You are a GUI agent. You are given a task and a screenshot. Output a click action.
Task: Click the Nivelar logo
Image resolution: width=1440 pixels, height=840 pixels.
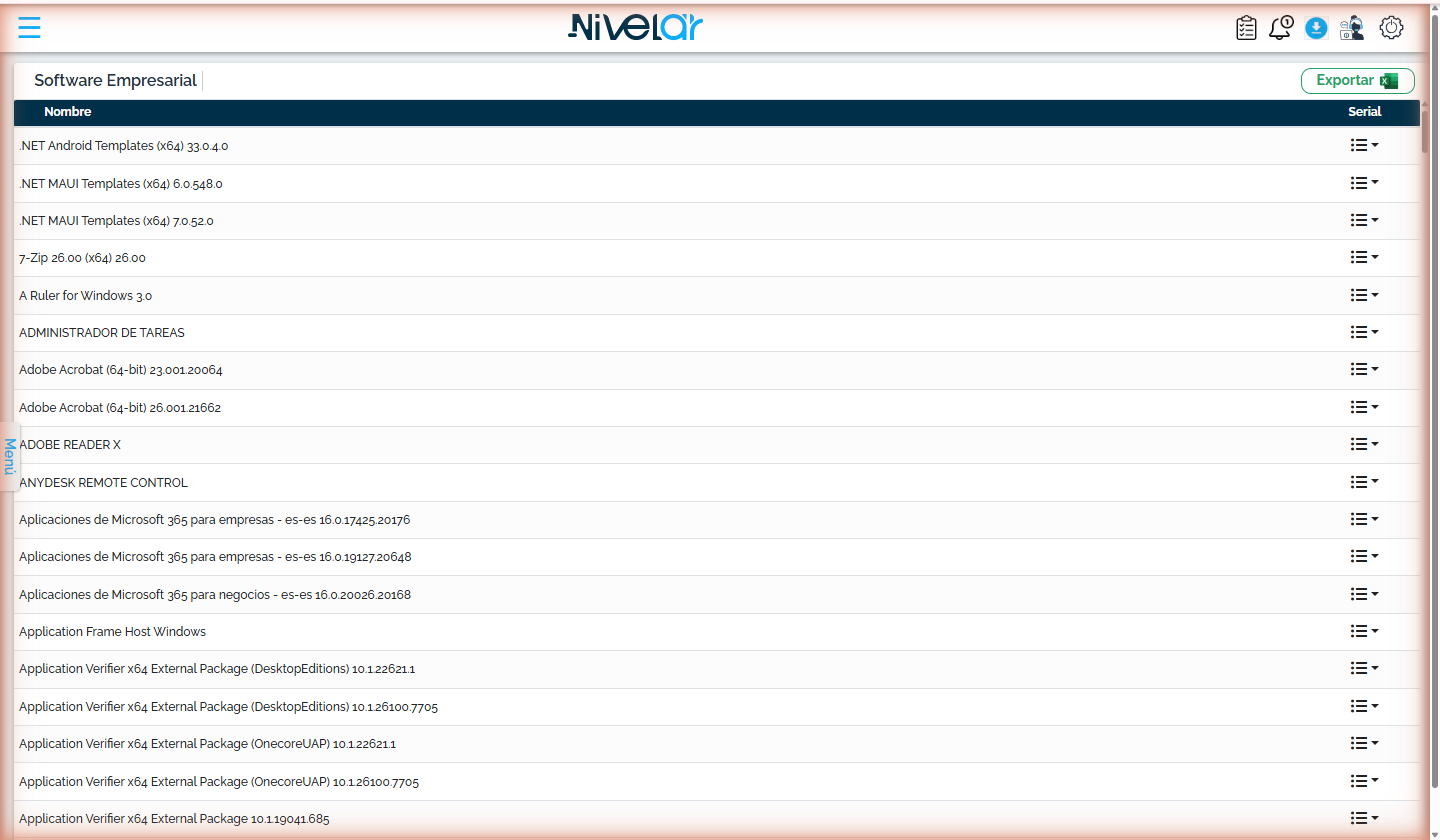tap(636, 27)
